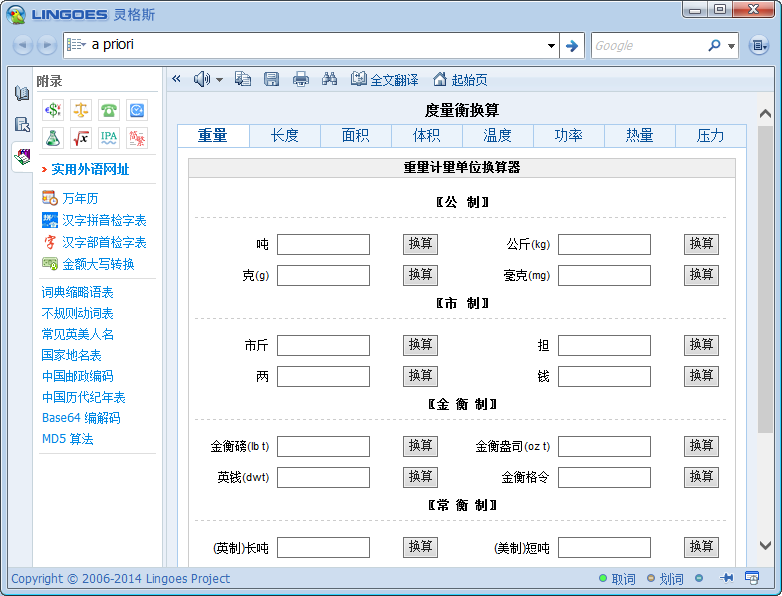
Task: Click the 克(g) input field
Action: point(323,275)
